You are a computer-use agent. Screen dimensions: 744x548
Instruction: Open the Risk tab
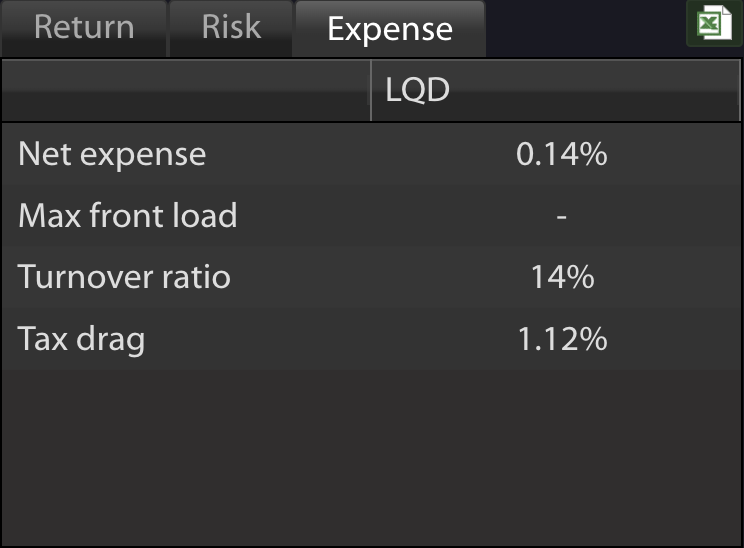tap(231, 28)
